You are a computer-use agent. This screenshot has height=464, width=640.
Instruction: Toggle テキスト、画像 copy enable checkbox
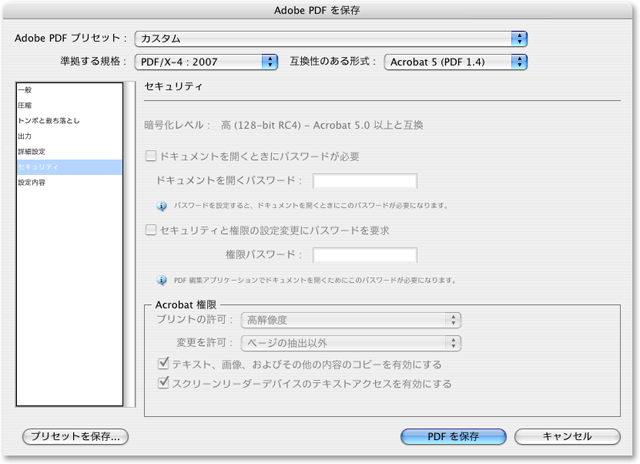click(165, 364)
